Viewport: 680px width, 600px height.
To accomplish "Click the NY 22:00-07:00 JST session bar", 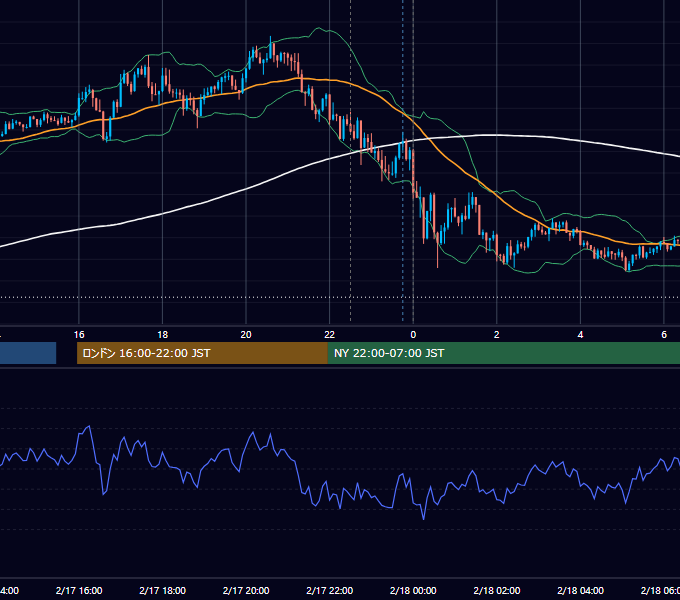I will (504, 353).
